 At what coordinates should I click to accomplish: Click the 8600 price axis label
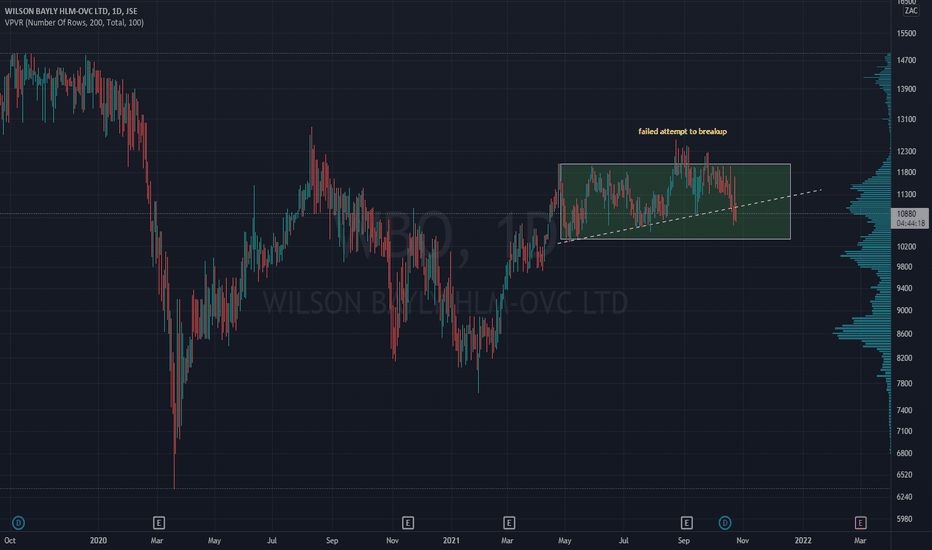point(905,334)
